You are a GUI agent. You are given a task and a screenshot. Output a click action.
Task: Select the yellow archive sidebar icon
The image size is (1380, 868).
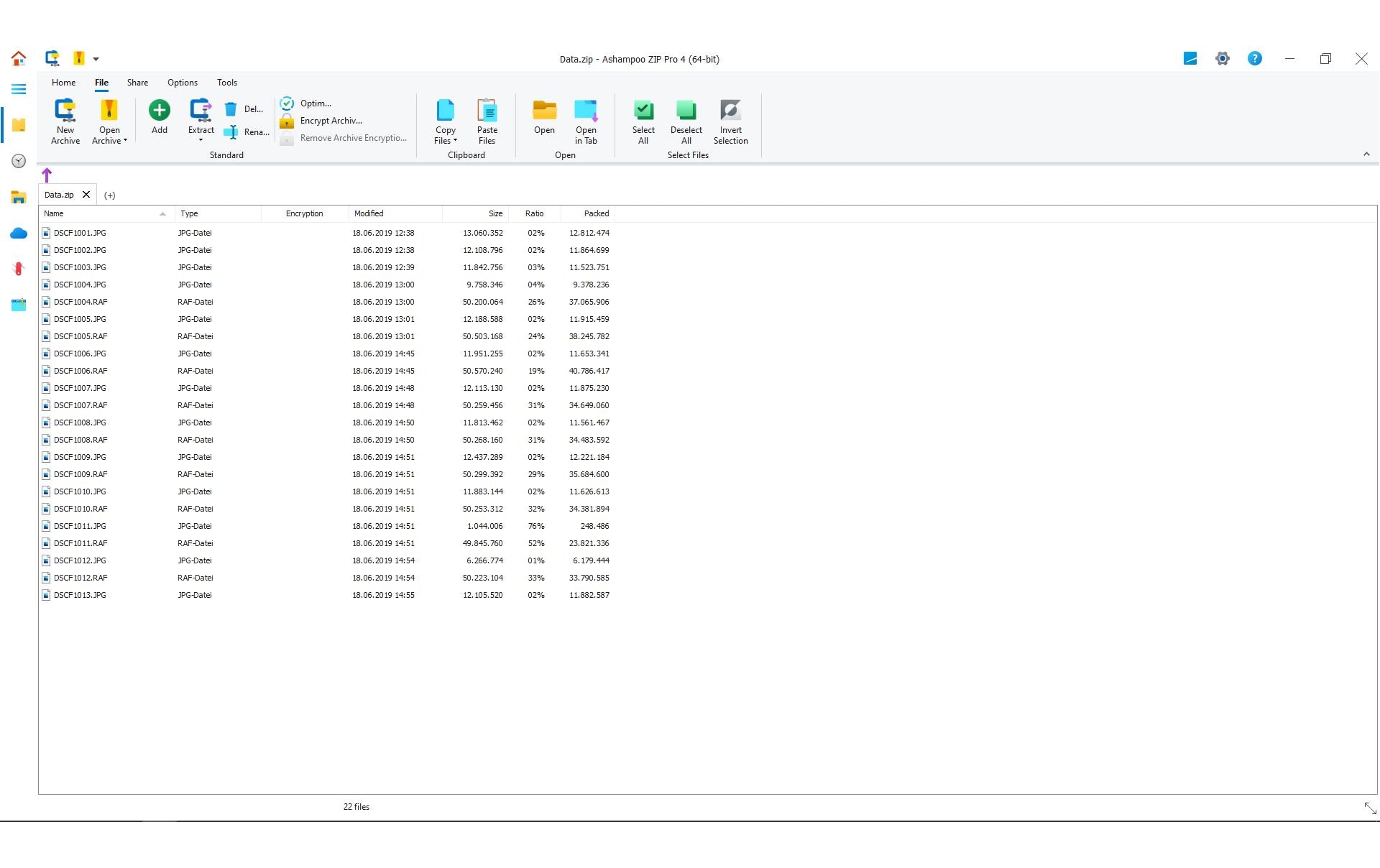click(x=19, y=125)
